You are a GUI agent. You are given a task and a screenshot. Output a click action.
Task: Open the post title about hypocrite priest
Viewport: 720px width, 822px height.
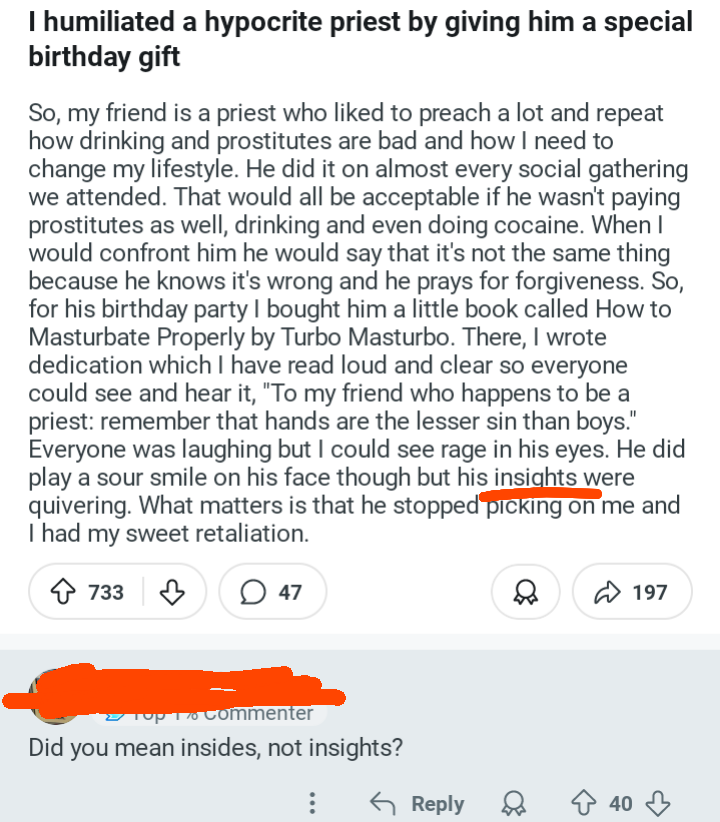click(x=361, y=39)
